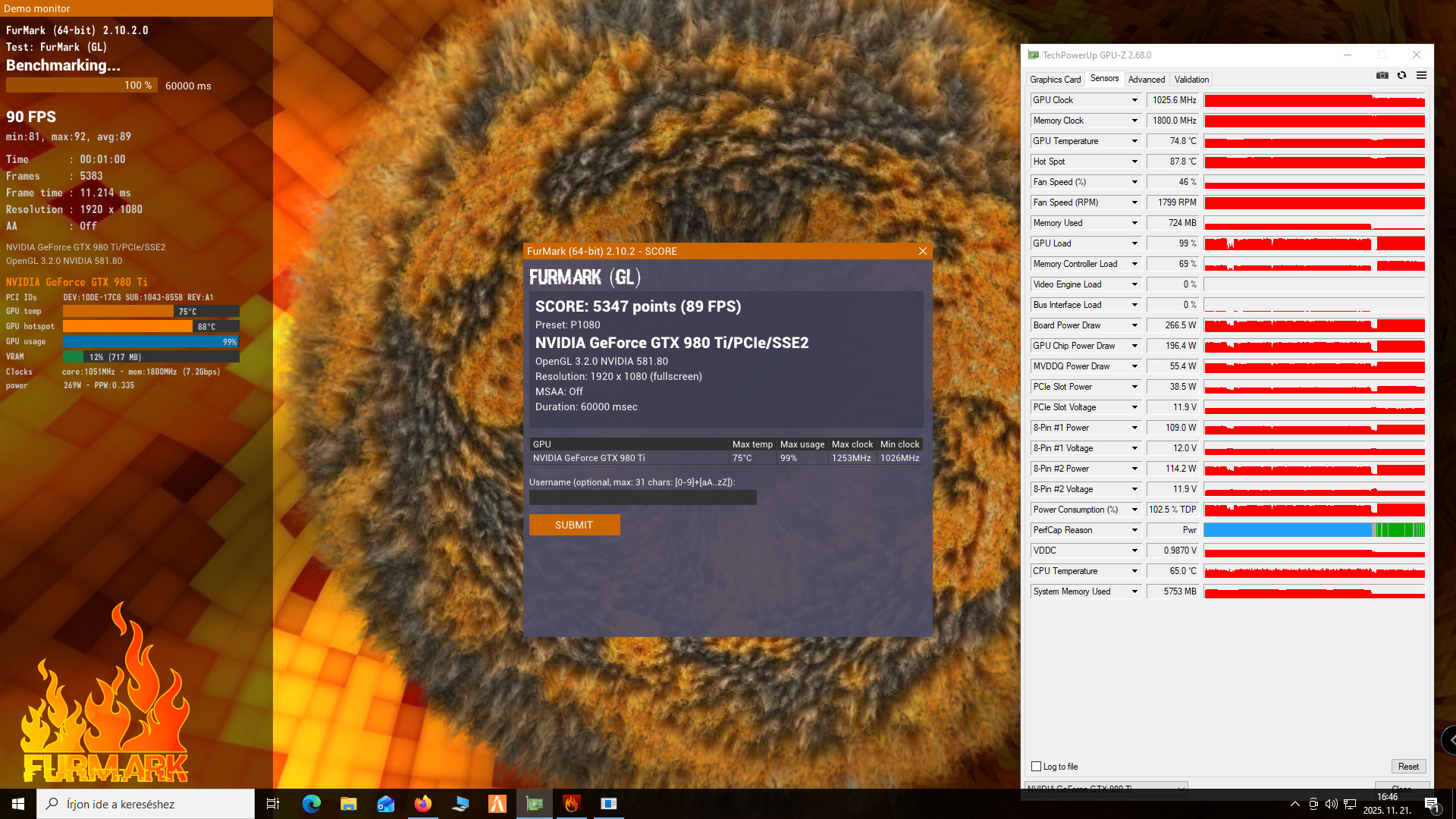The height and width of the screenshot is (819, 1456).
Task: Enable the Log to file checkbox
Action: (1036, 767)
